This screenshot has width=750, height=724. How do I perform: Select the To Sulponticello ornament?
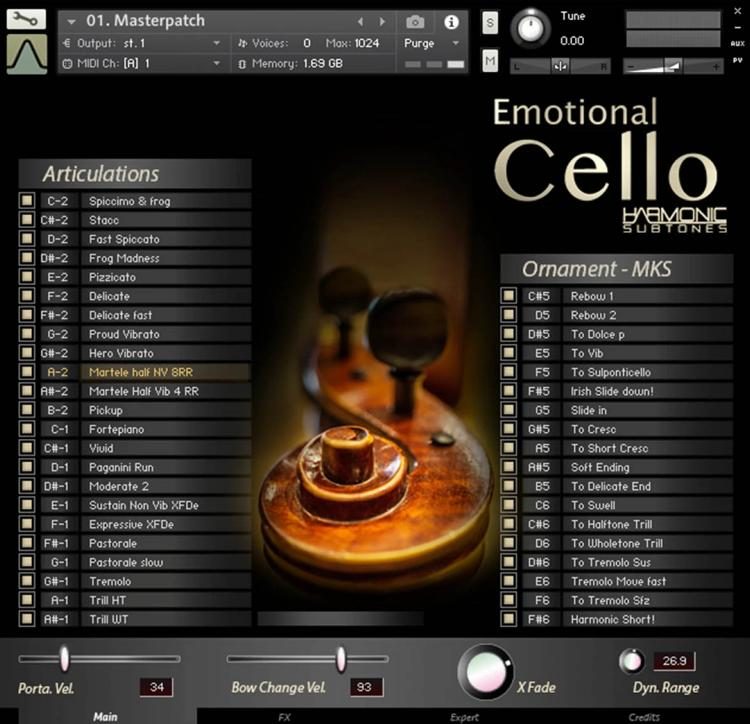tap(648, 372)
